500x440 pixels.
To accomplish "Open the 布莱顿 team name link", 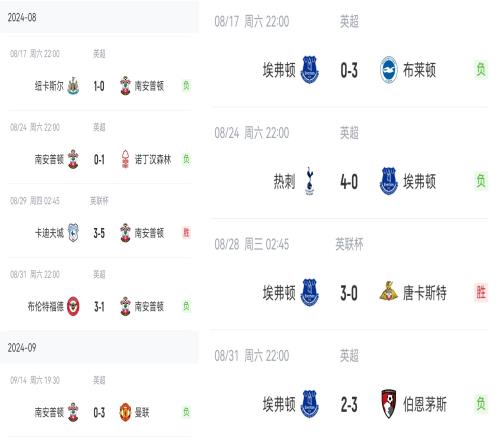I will click(x=419, y=70).
